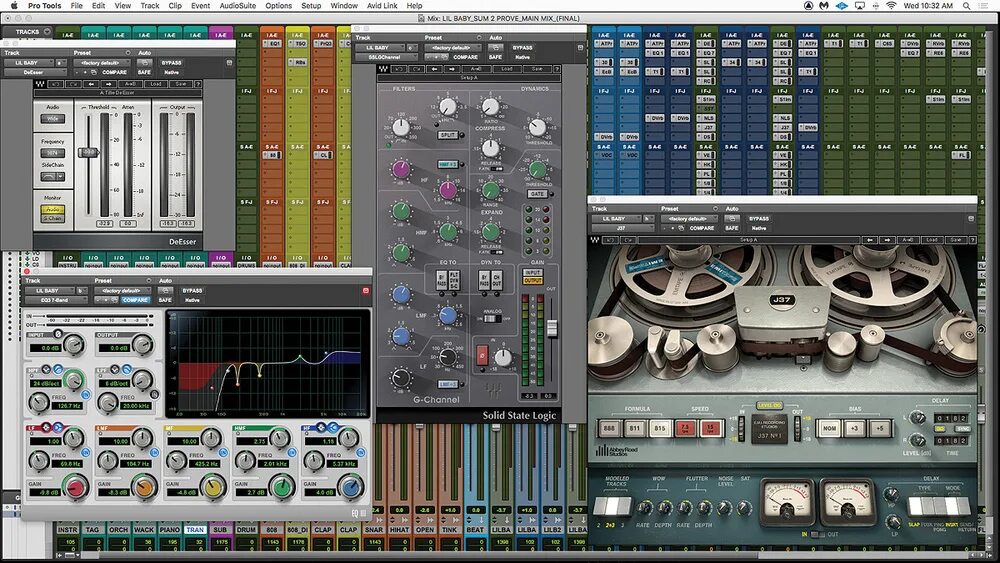Click the red LF gain knob in EQ3
Screen dimensions: 1000x563
point(75,488)
